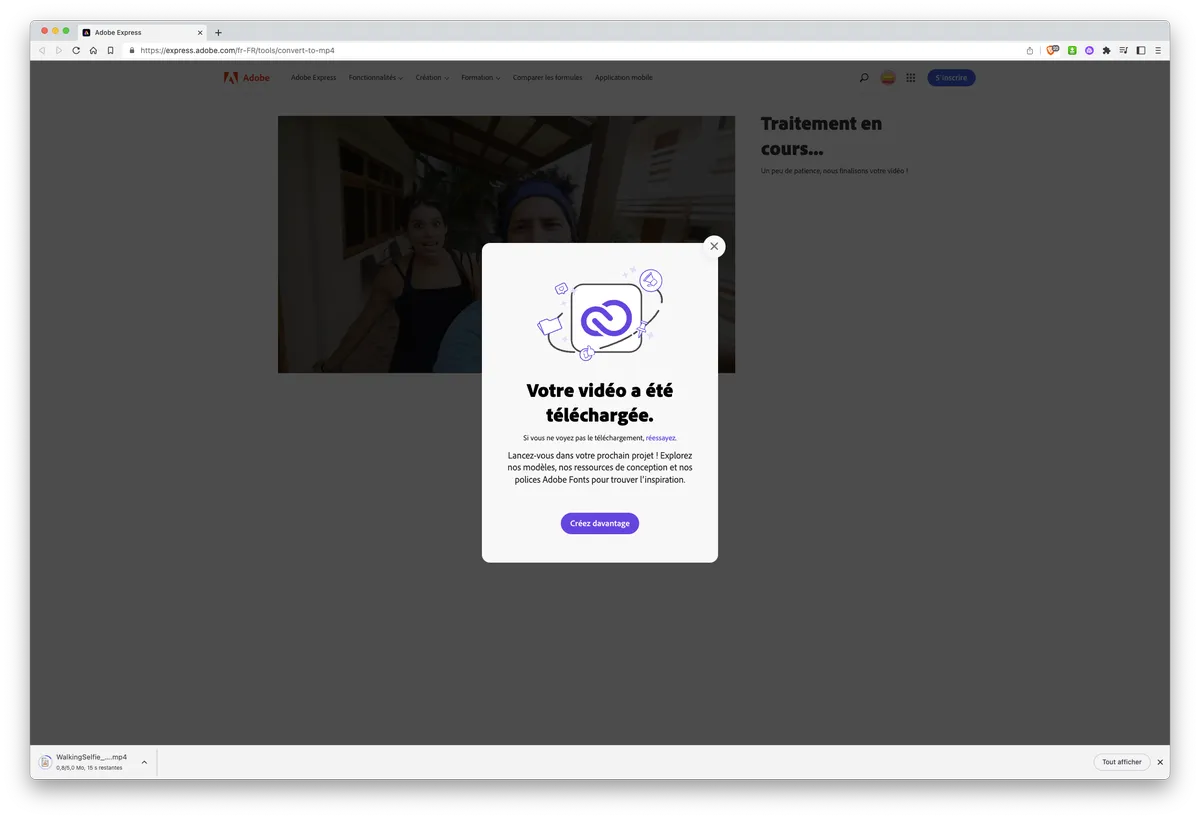Select the Adobe Express browser tab
The height and width of the screenshot is (819, 1200).
point(142,32)
